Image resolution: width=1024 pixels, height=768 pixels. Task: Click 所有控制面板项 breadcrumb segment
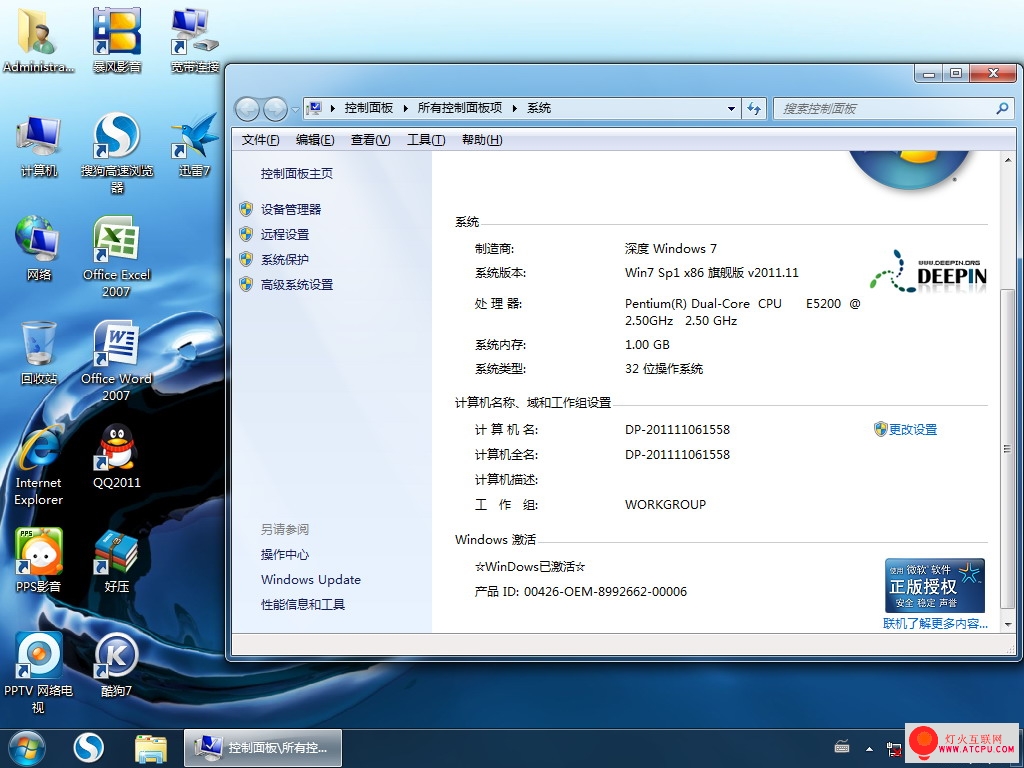click(x=460, y=108)
